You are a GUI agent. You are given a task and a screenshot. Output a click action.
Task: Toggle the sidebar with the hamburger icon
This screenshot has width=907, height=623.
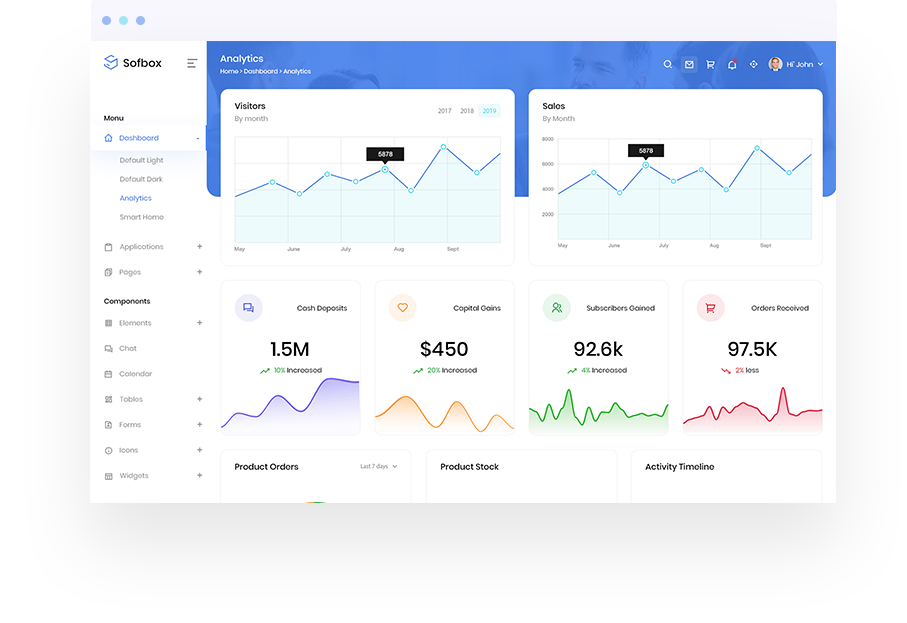[x=192, y=63]
